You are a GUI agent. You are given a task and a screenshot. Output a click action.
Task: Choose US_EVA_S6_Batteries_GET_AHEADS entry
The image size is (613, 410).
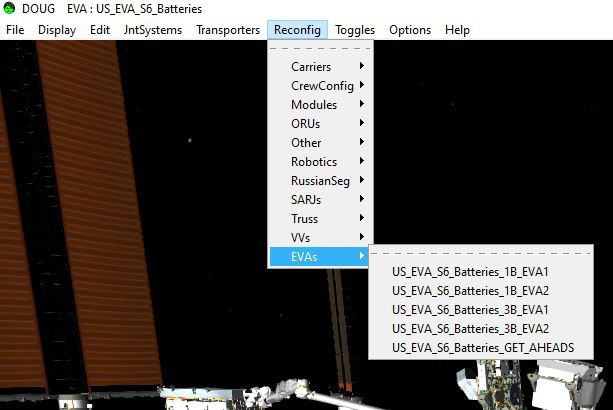click(490, 348)
